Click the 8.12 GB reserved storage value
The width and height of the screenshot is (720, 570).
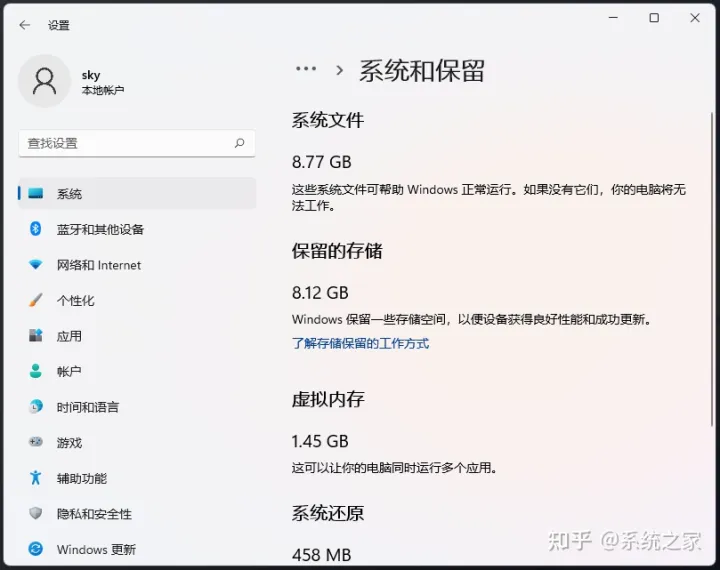click(320, 293)
